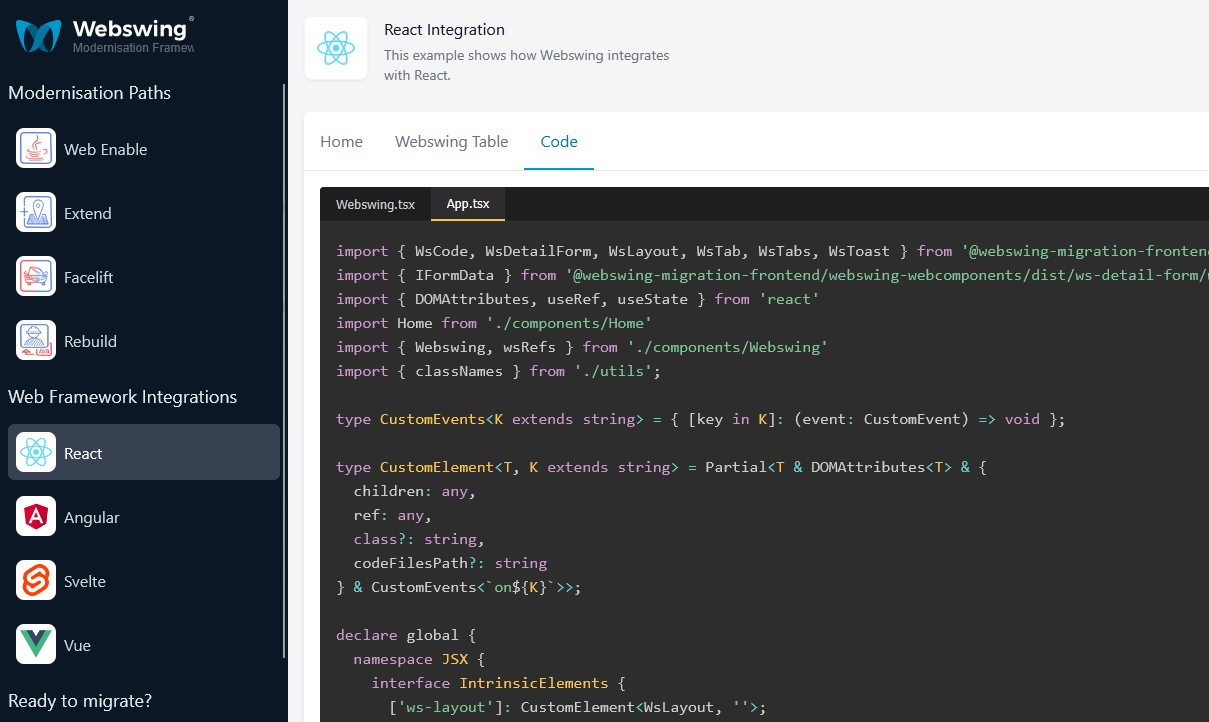Click the React atom icon in sidebar
The height and width of the screenshot is (722, 1209).
click(36, 453)
